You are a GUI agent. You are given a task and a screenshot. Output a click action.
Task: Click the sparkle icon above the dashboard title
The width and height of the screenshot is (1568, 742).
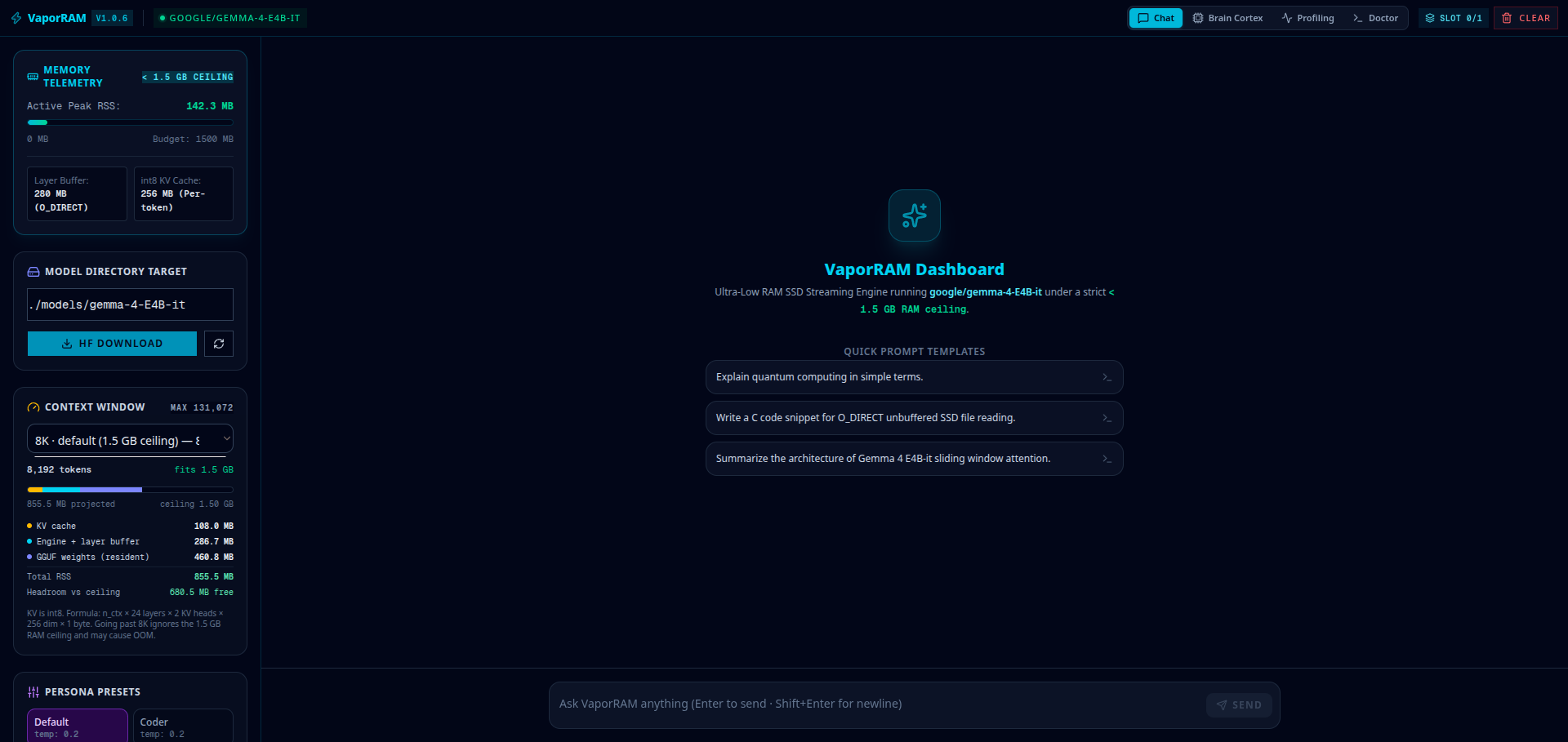coord(915,215)
